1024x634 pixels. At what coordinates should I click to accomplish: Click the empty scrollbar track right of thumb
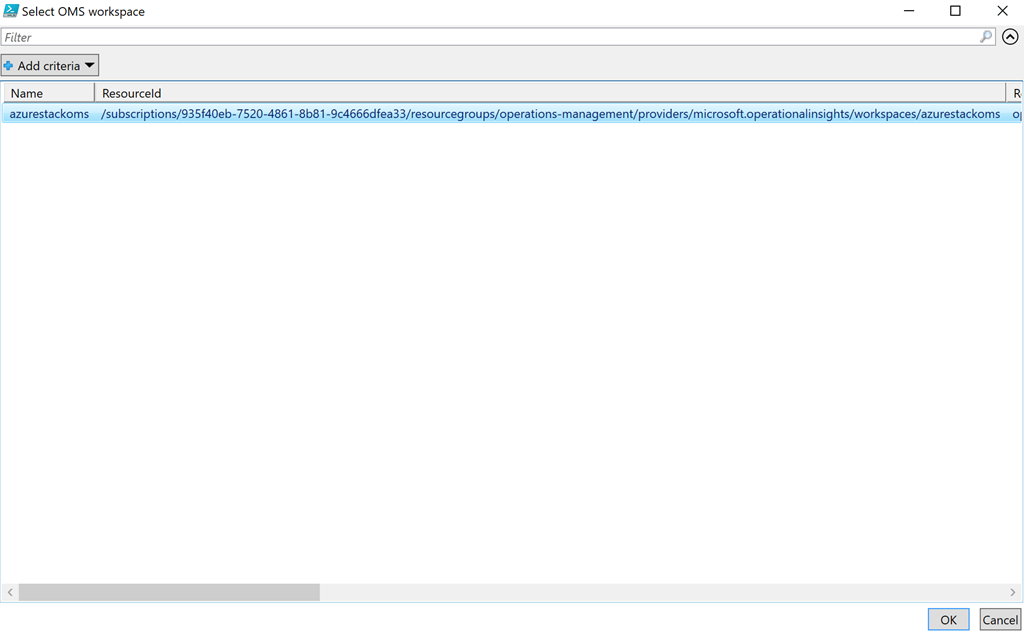(x=660, y=593)
